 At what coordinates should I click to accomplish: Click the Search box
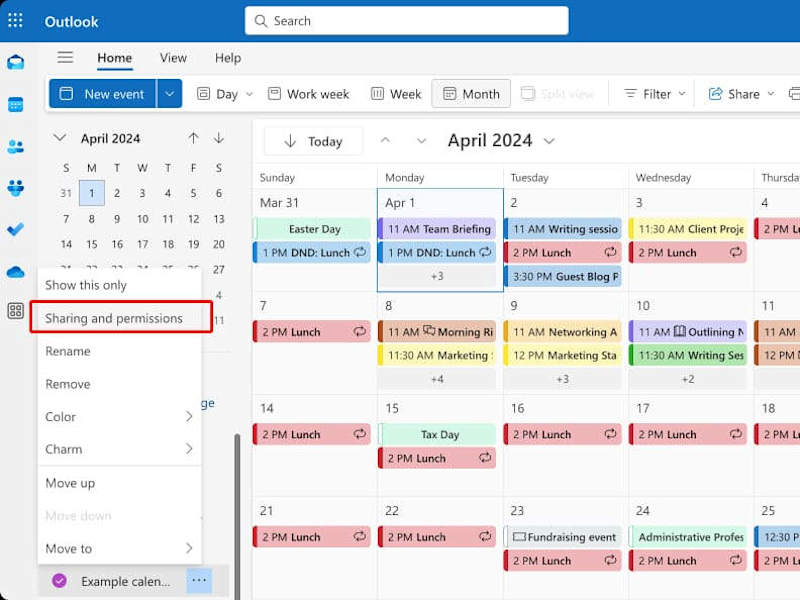(x=407, y=21)
